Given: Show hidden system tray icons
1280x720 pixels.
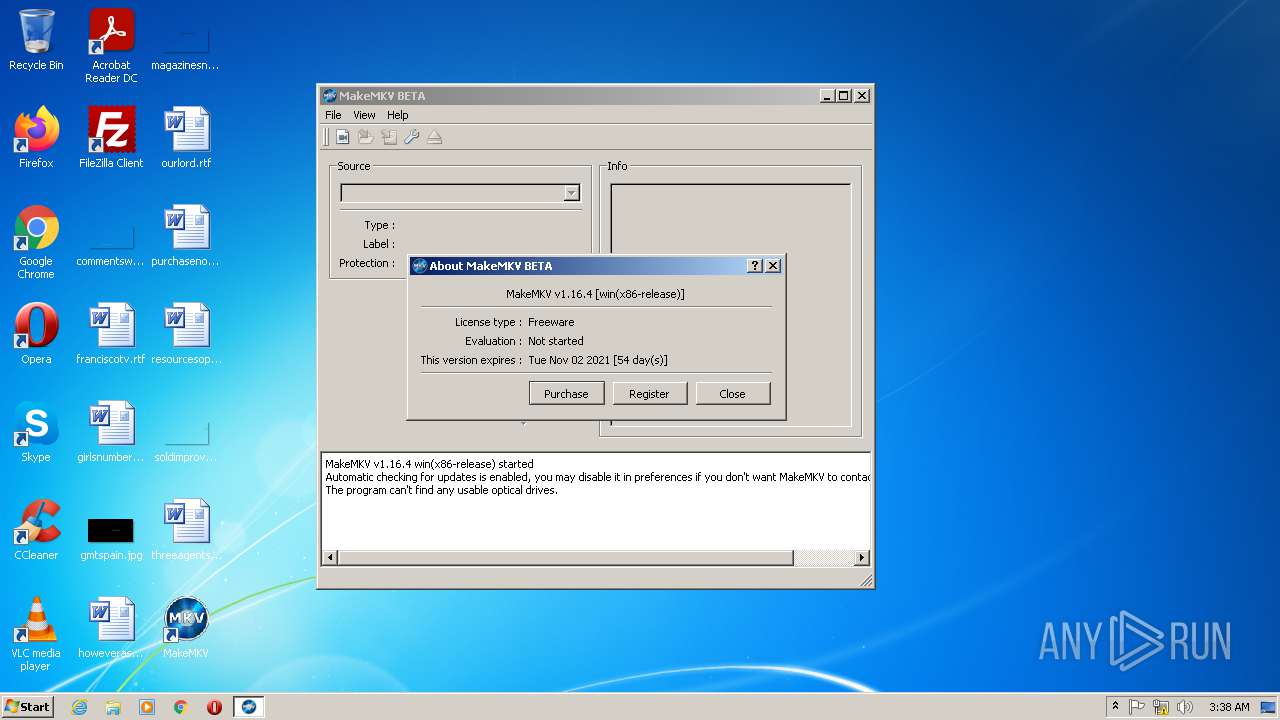Looking at the screenshot, I should pos(1116,706).
